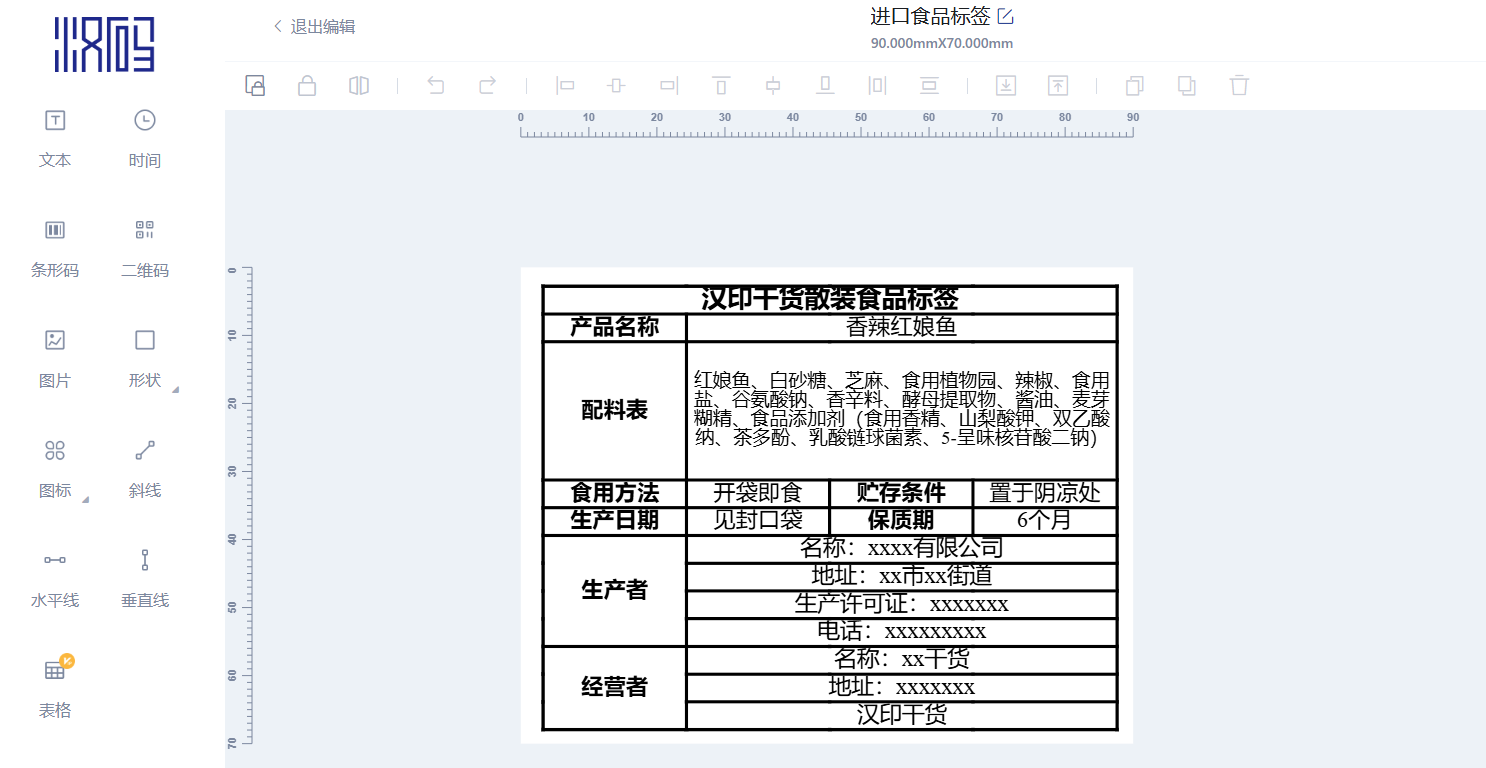Click the padlock lock-element icon

click(307, 85)
